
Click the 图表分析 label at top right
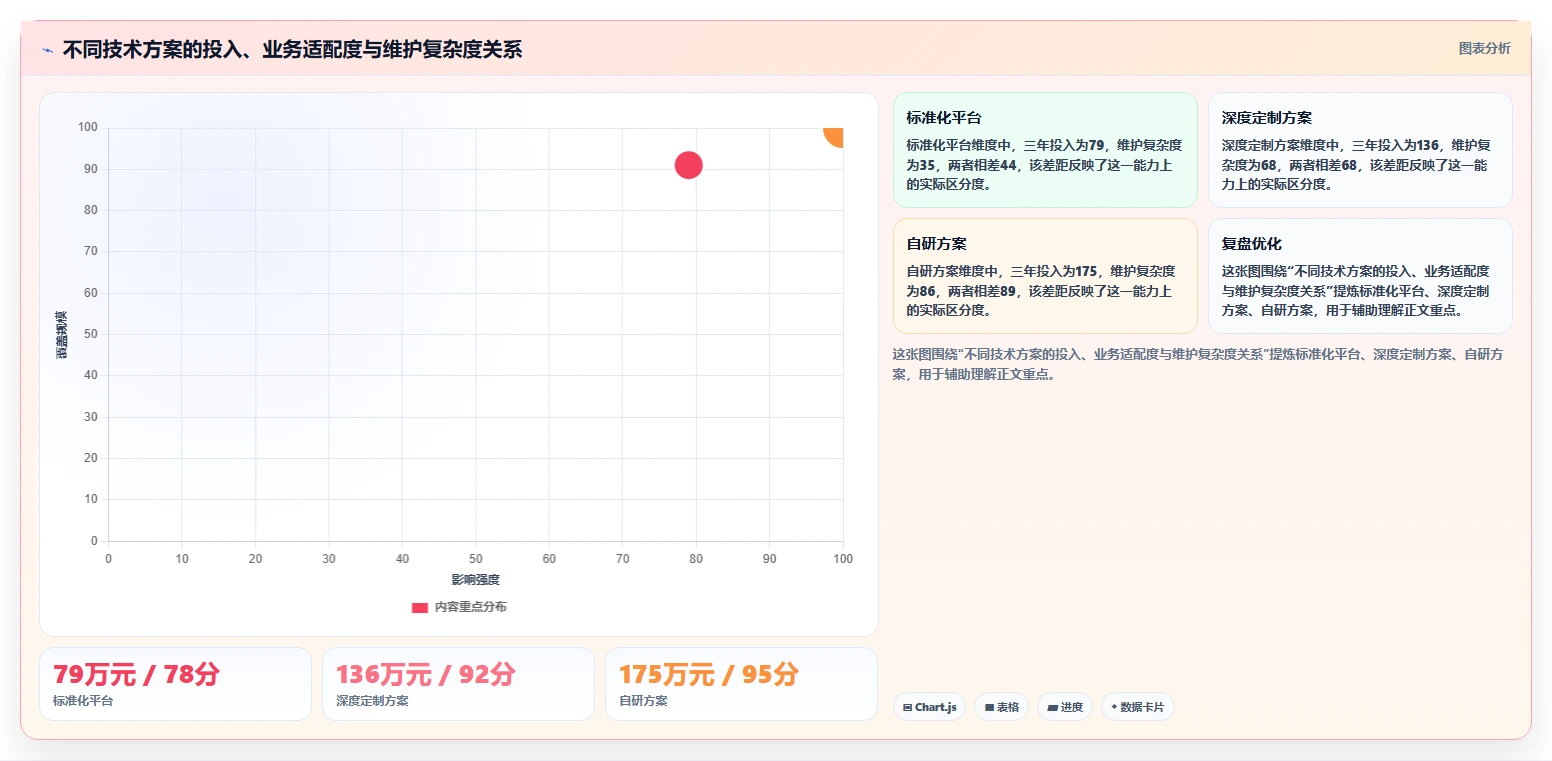pyautogui.click(x=1484, y=48)
